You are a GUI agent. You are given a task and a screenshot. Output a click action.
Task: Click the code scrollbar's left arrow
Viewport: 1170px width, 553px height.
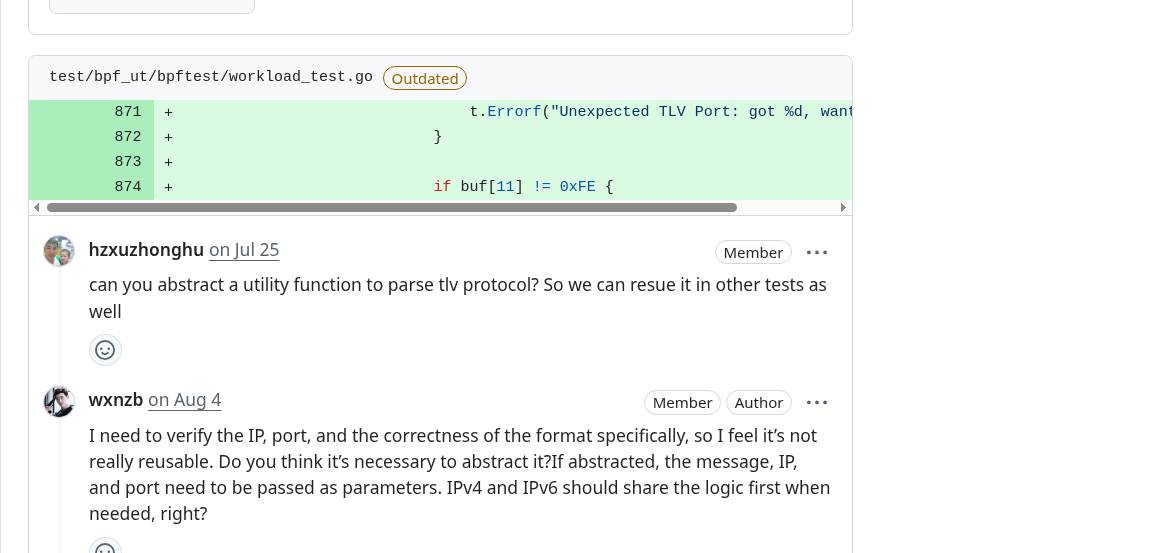pyautogui.click(x=37, y=208)
